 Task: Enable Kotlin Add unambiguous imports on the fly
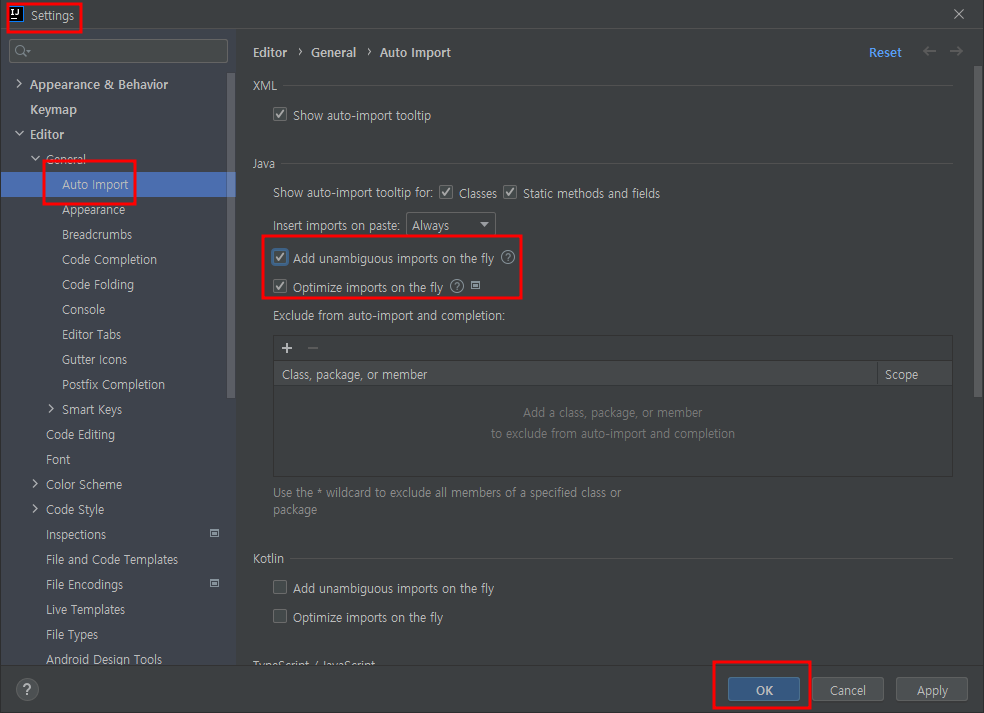pos(280,587)
